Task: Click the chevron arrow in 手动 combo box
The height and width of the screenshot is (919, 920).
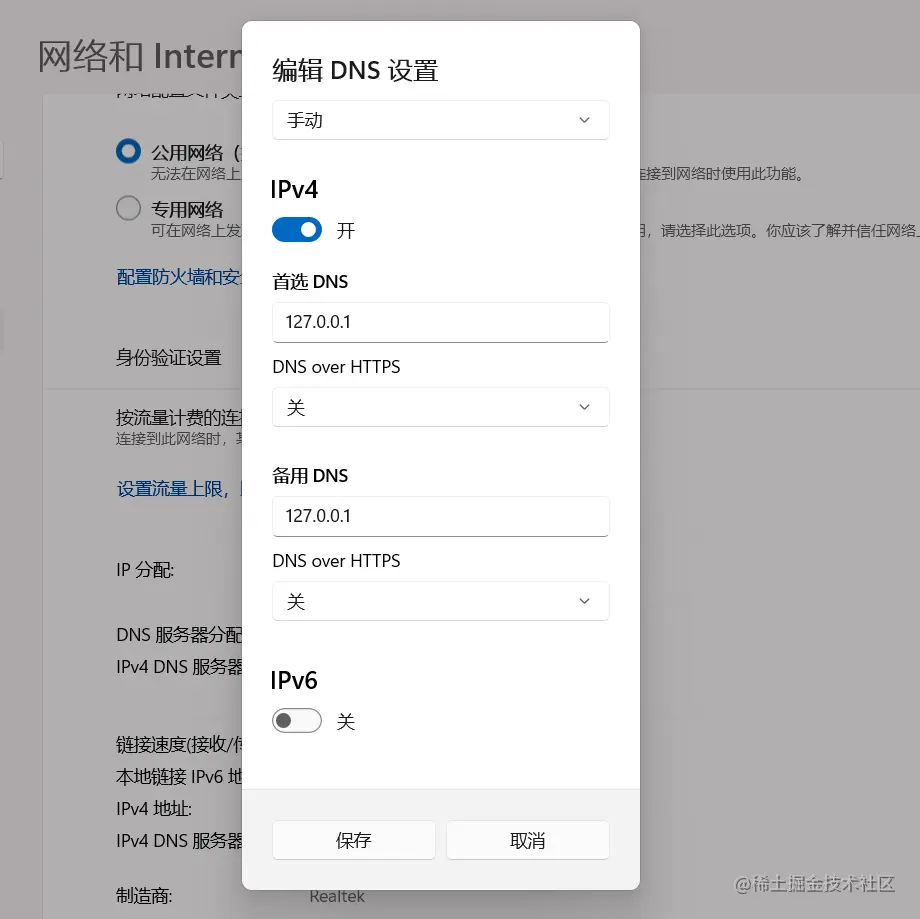Action: click(584, 120)
